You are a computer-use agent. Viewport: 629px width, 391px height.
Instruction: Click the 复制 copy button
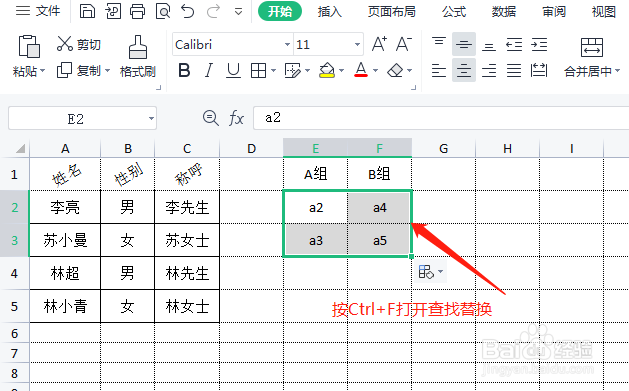point(79,71)
